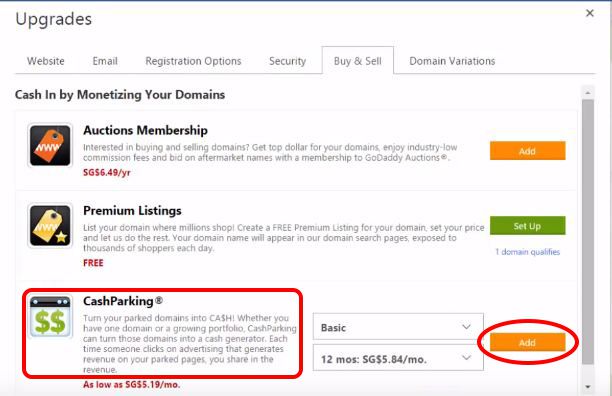612x396 pixels.
Task: Open the '1 domain qualifies' link
Action: (527, 252)
